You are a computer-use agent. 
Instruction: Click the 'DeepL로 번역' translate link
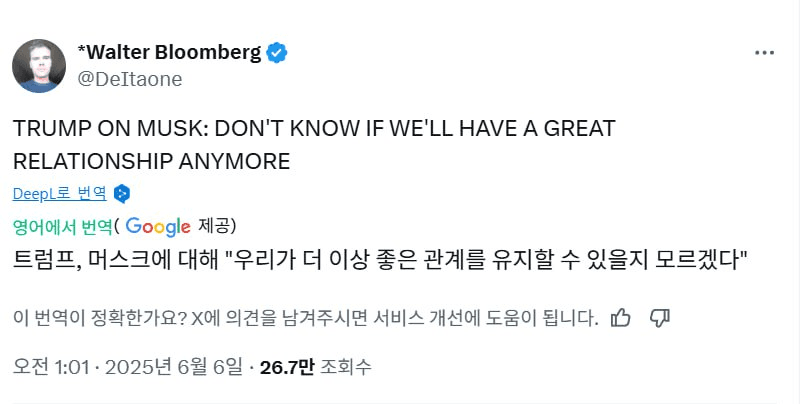pos(60,194)
